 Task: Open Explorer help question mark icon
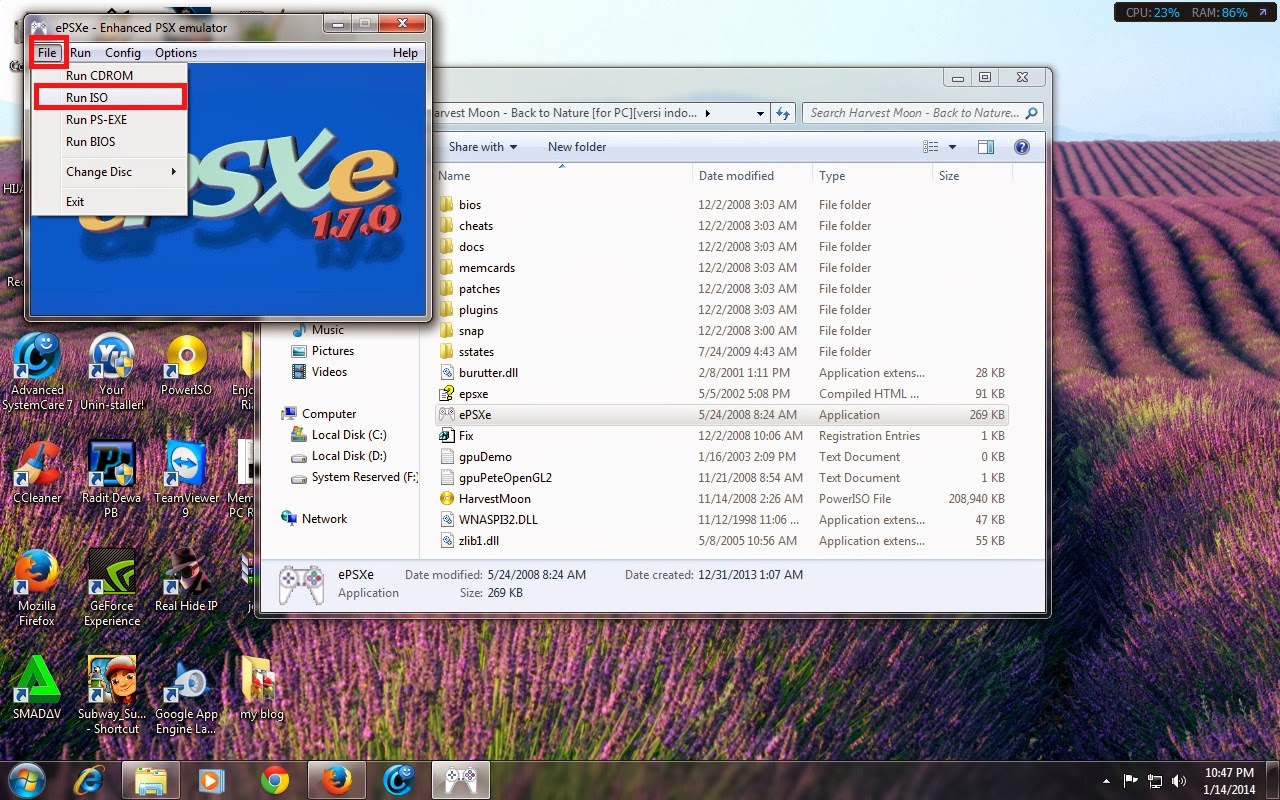pos(1022,147)
